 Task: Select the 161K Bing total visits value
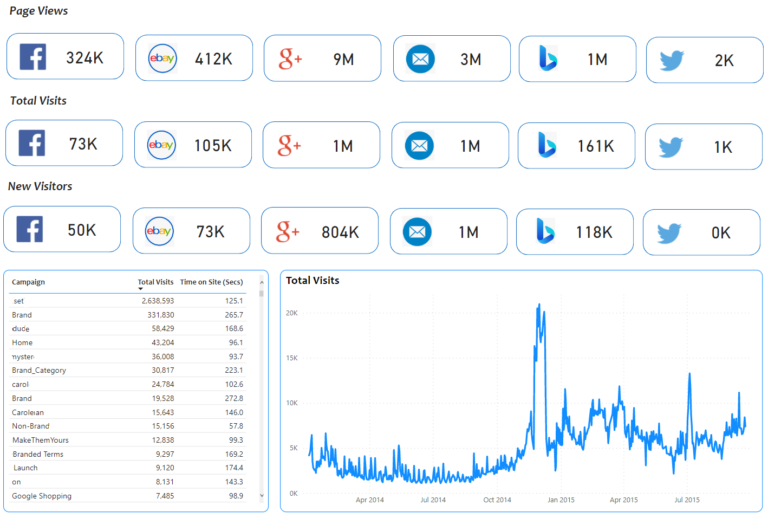point(596,146)
